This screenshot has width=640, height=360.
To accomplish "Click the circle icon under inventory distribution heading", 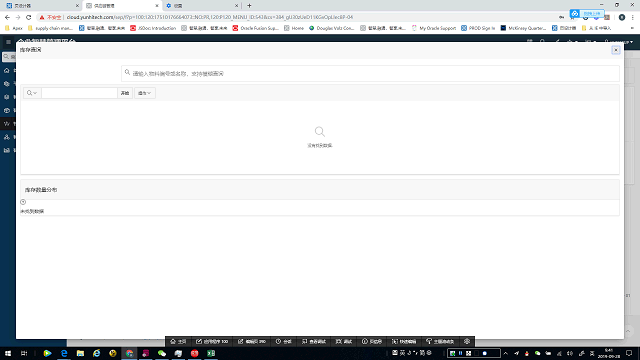I will (x=23, y=202).
